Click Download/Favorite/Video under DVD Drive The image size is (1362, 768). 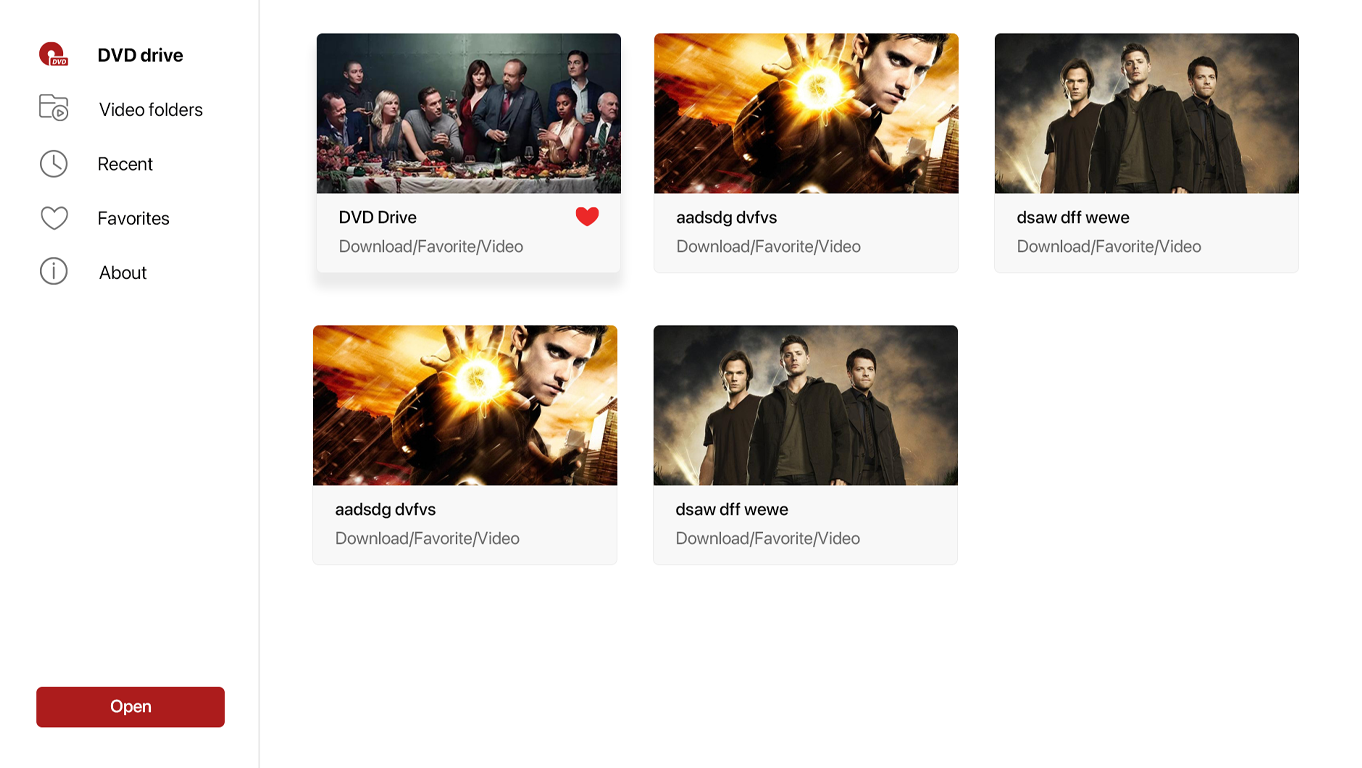tap(431, 246)
